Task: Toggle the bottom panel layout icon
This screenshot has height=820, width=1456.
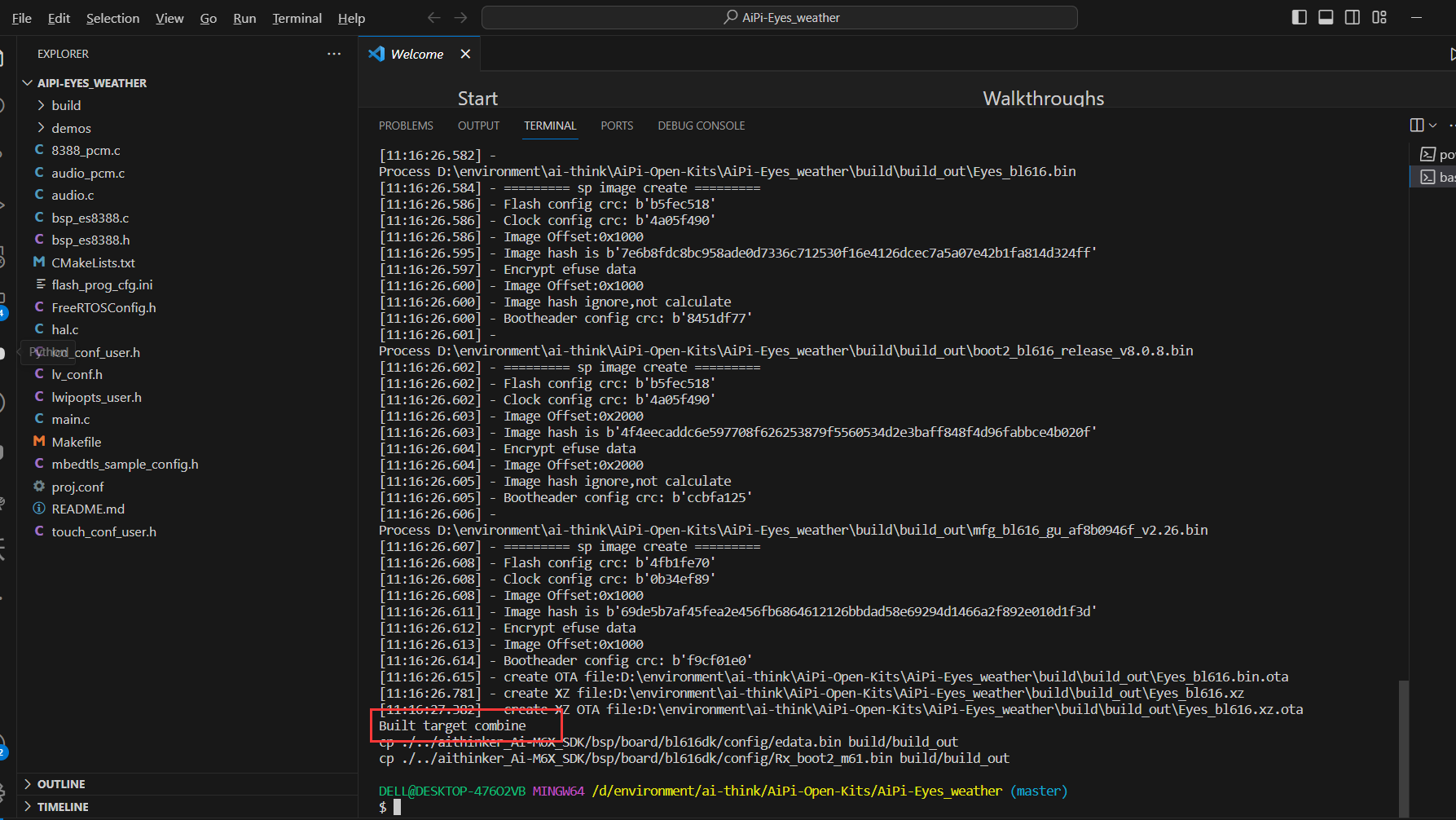Action: click(x=1326, y=17)
